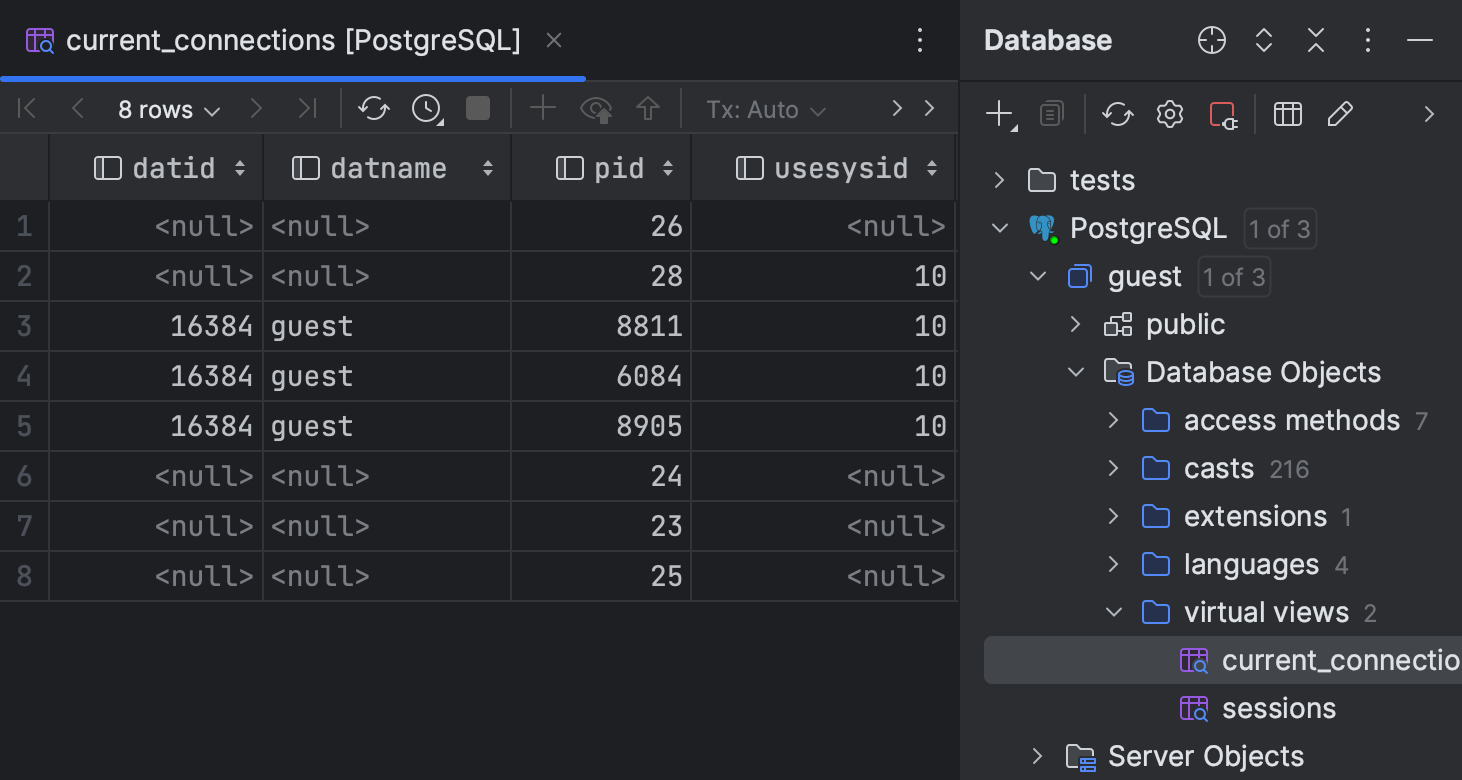
Task: Toggle sort on the usesysid column
Action: (932, 167)
